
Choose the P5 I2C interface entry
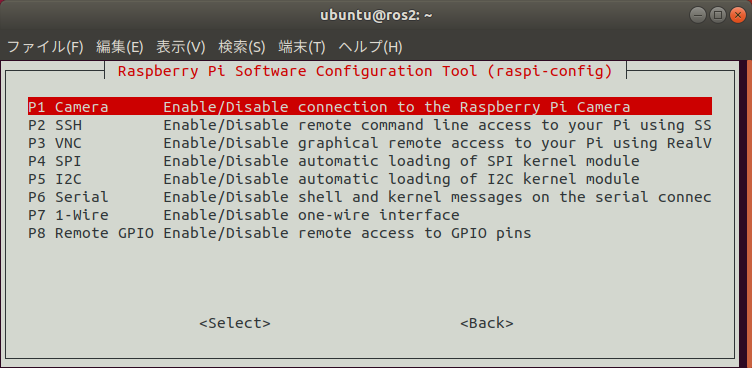pyautogui.click(x=370, y=179)
